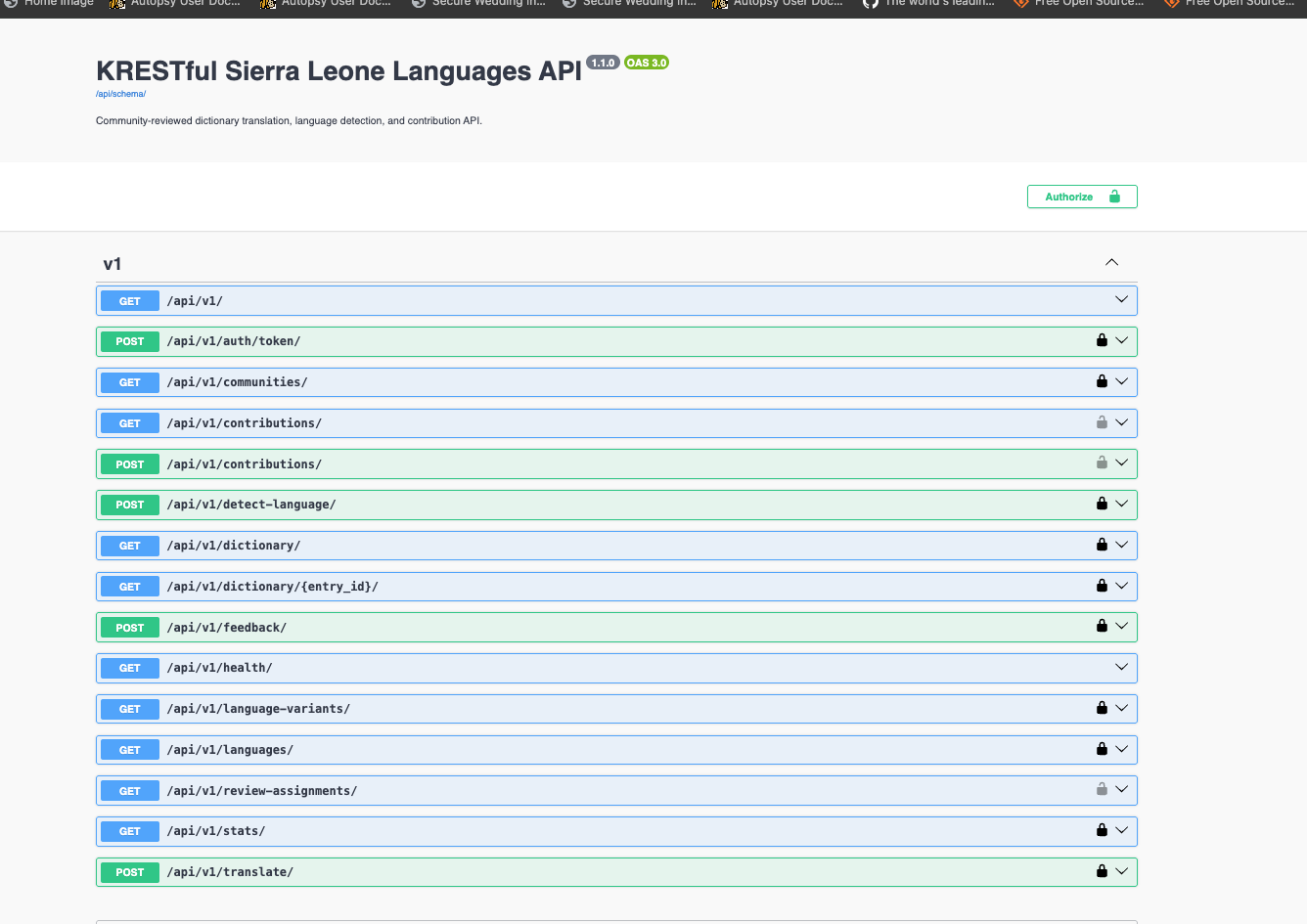Open the Authorize dialog
The image size is (1307, 924).
(x=1082, y=197)
